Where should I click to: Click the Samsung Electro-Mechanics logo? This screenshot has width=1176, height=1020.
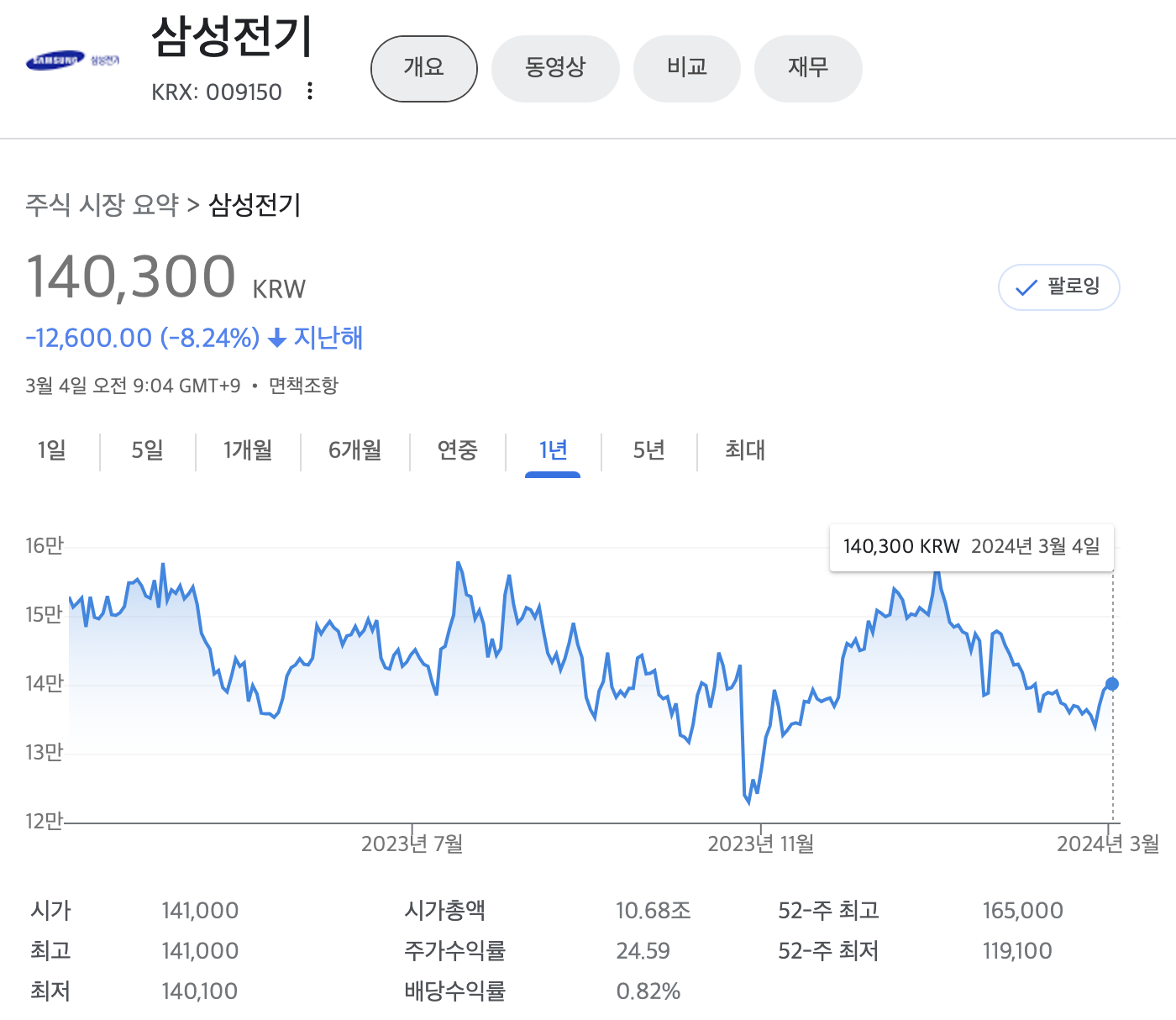tap(73, 60)
